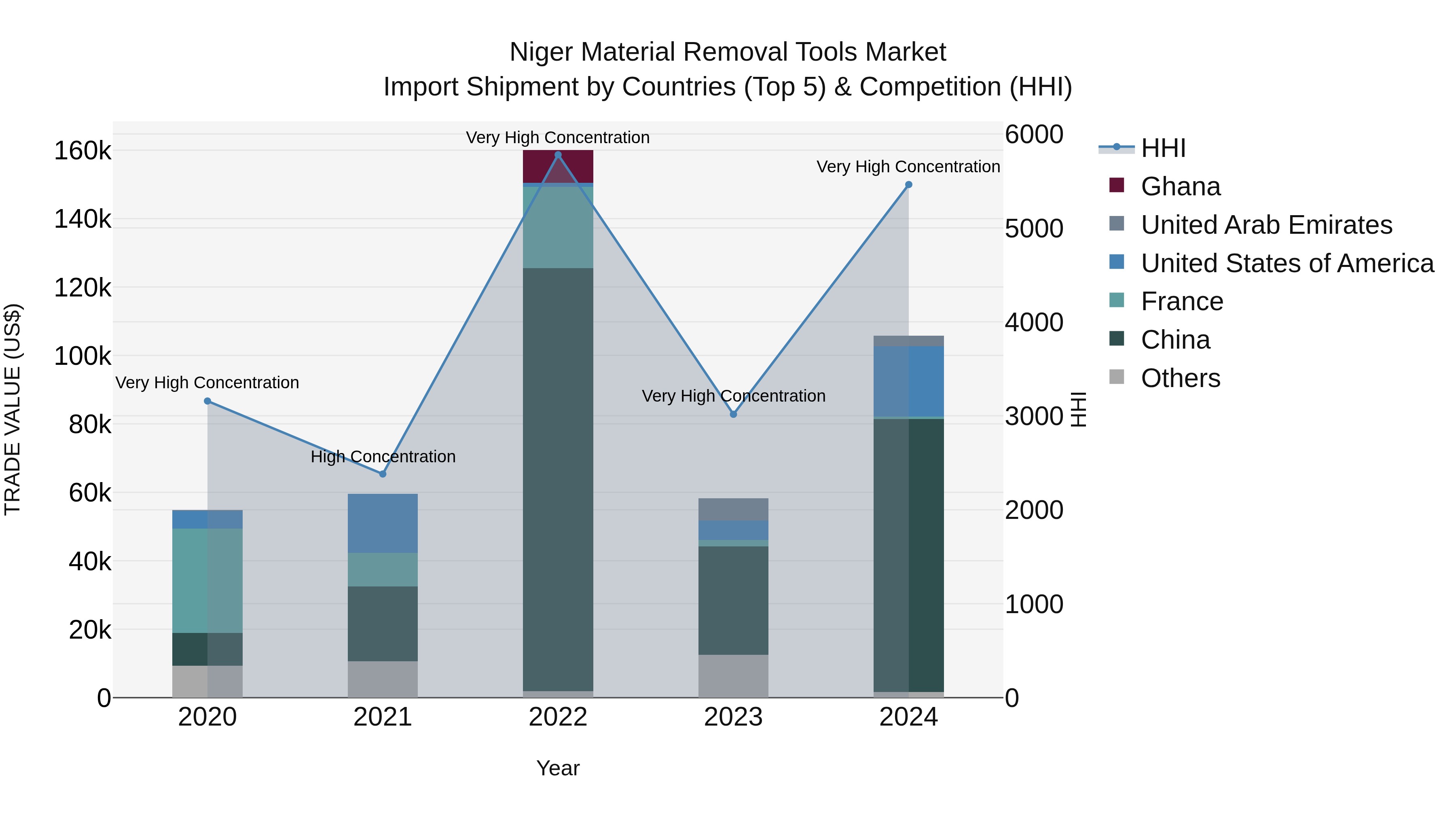Image resolution: width=1456 pixels, height=819 pixels.
Task: Click the China segment of the 2024 bar
Action: [x=909, y=556]
